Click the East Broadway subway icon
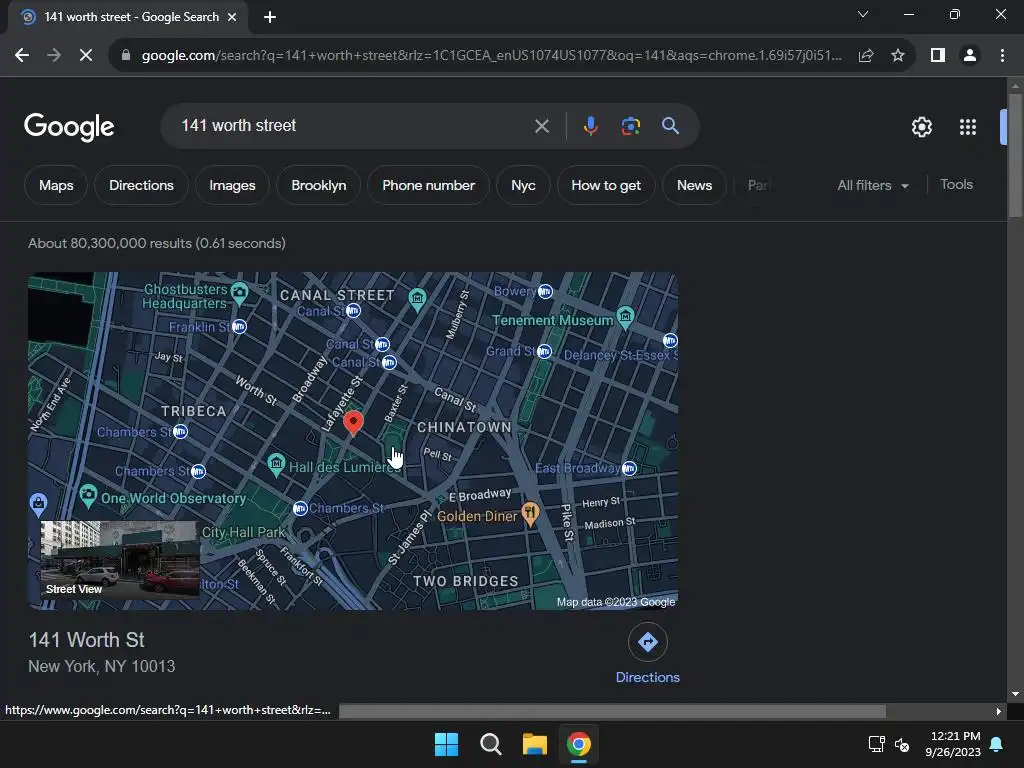This screenshot has height=768, width=1024. (629, 468)
